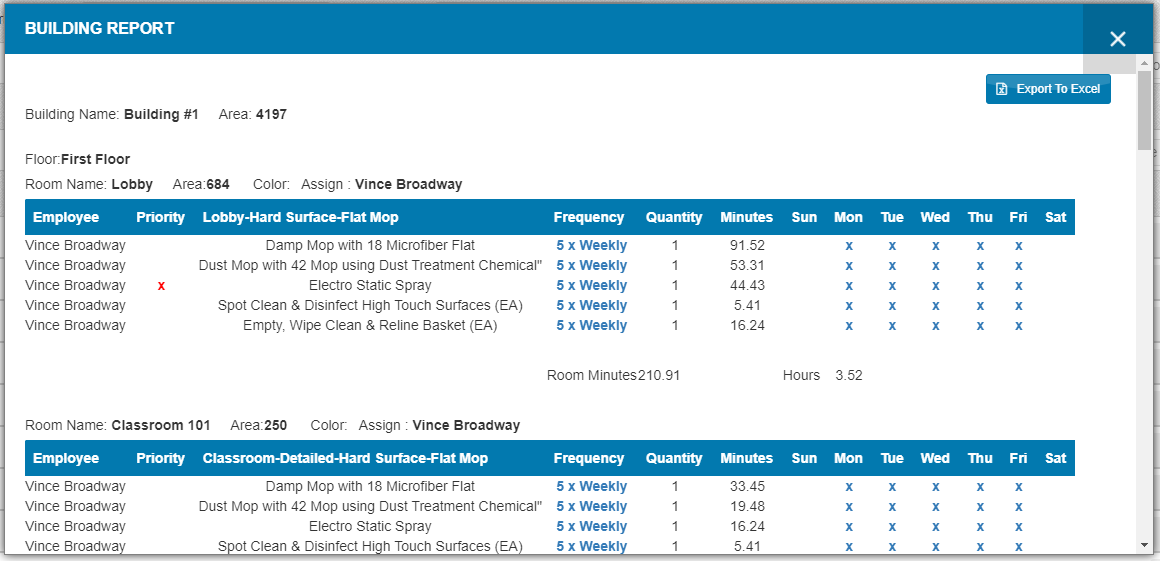Open frequency link for Classroom Electro Static Spray
The width and height of the screenshot is (1160, 561).
click(x=591, y=527)
